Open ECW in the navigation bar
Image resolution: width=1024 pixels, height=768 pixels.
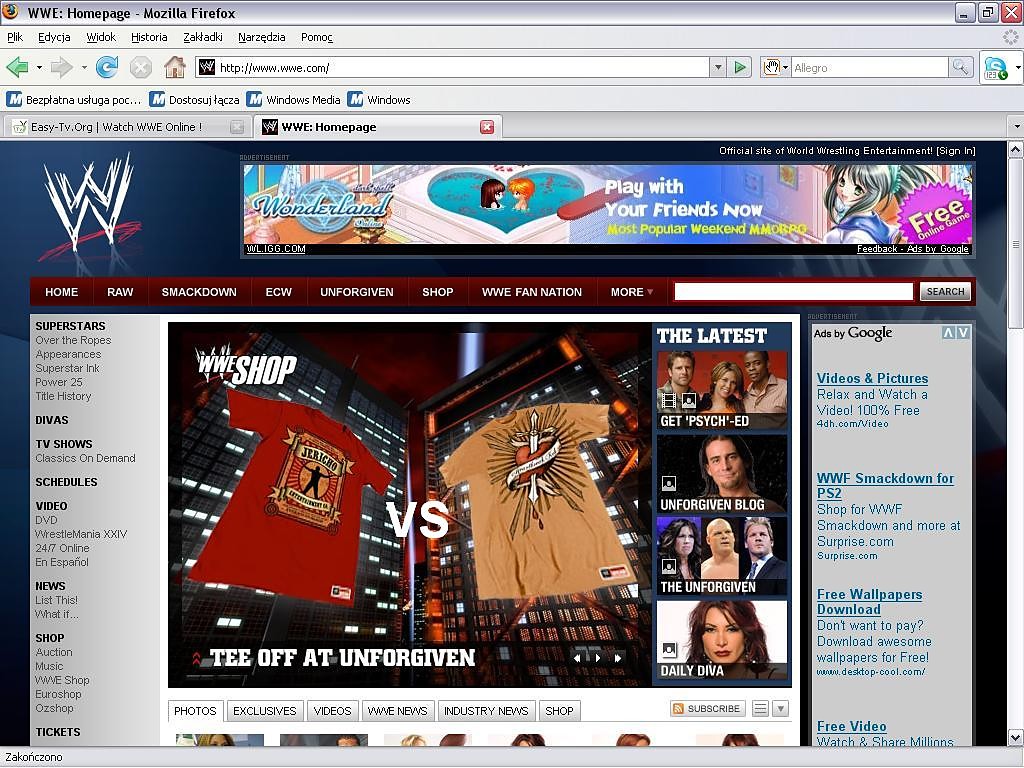click(278, 292)
